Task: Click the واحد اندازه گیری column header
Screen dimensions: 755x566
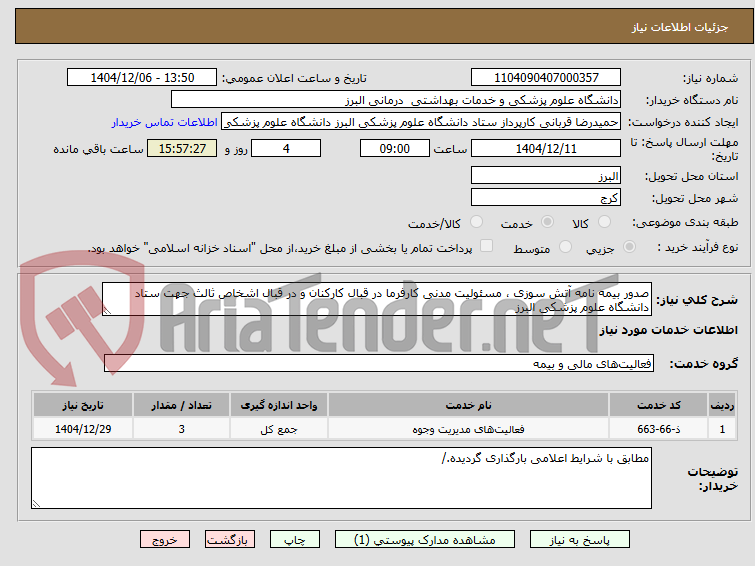Action: click(279, 405)
